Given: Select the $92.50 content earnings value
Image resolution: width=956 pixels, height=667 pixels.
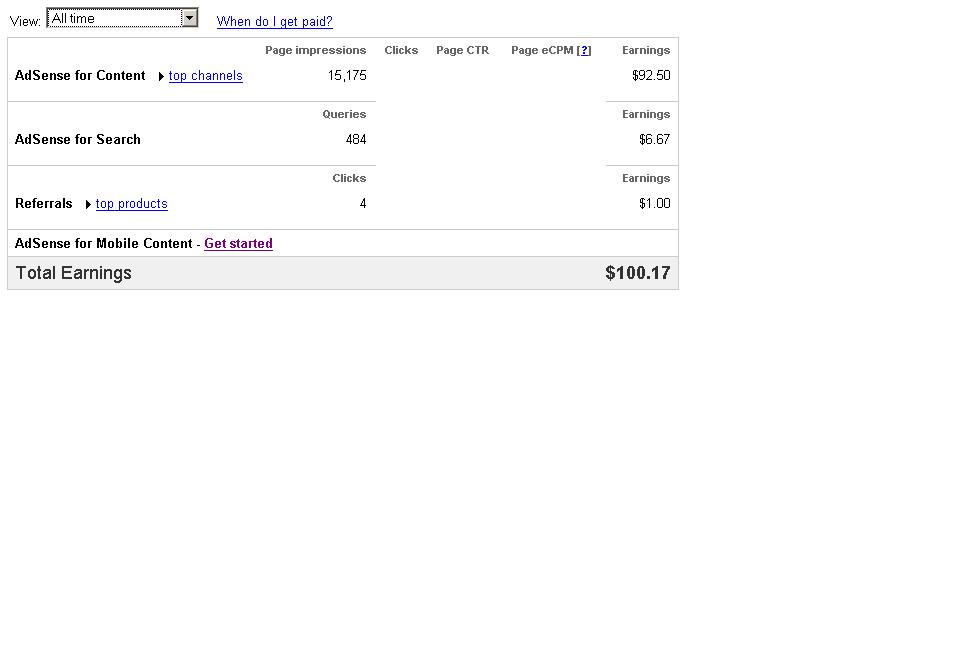Looking at the screenshot, I should tap(651, 76).
